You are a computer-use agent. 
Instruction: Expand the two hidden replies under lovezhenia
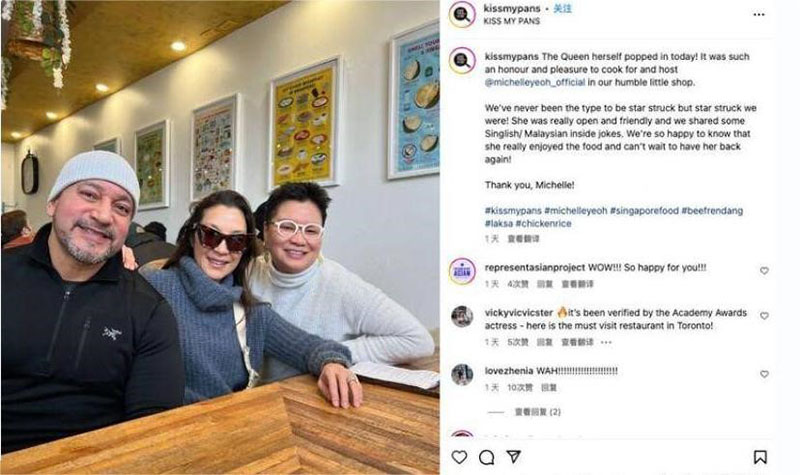click(x=537, y=412)
